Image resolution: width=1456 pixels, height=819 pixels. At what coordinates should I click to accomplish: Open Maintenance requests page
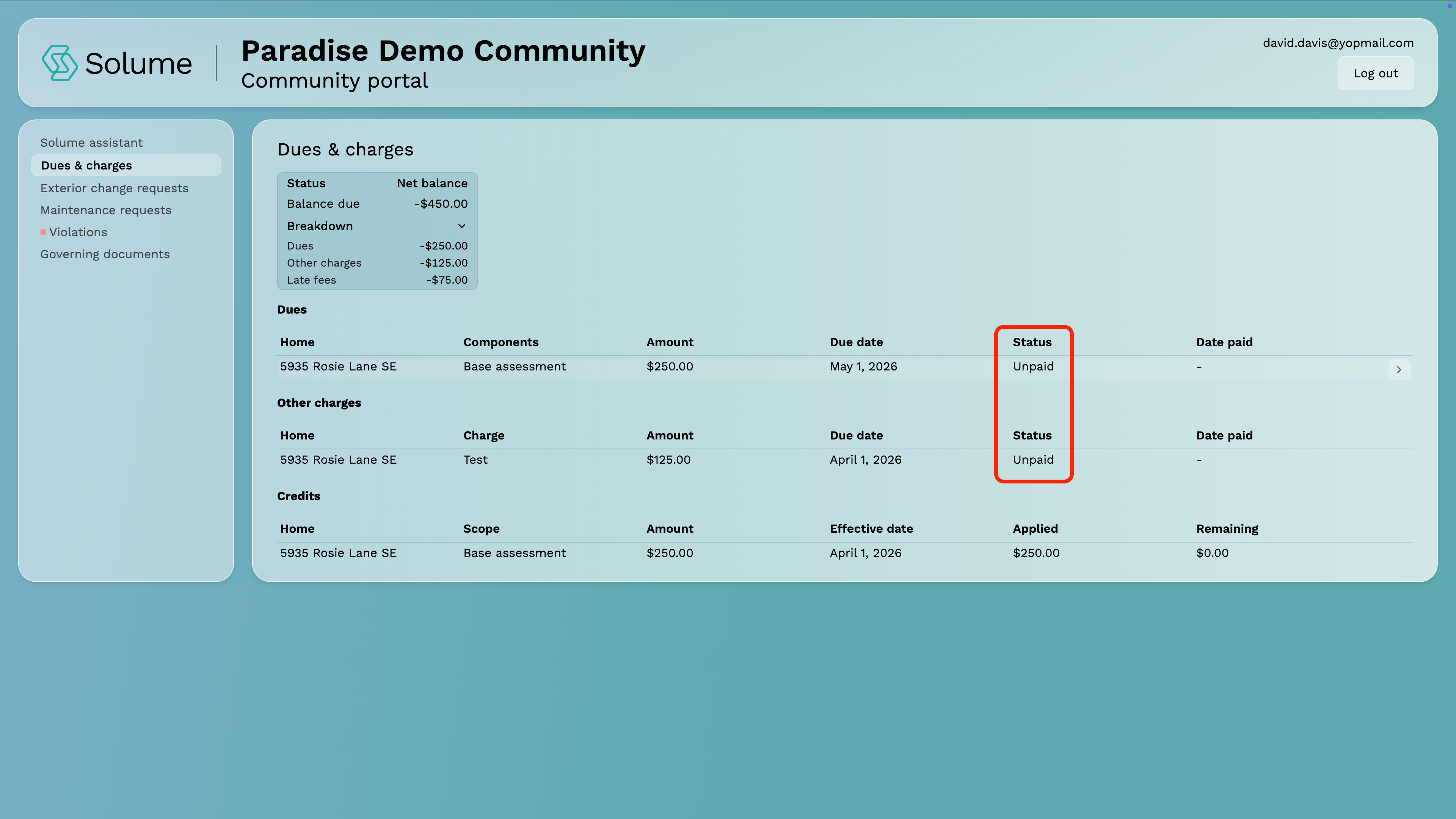pyautogui.click(x=106, y=210)
